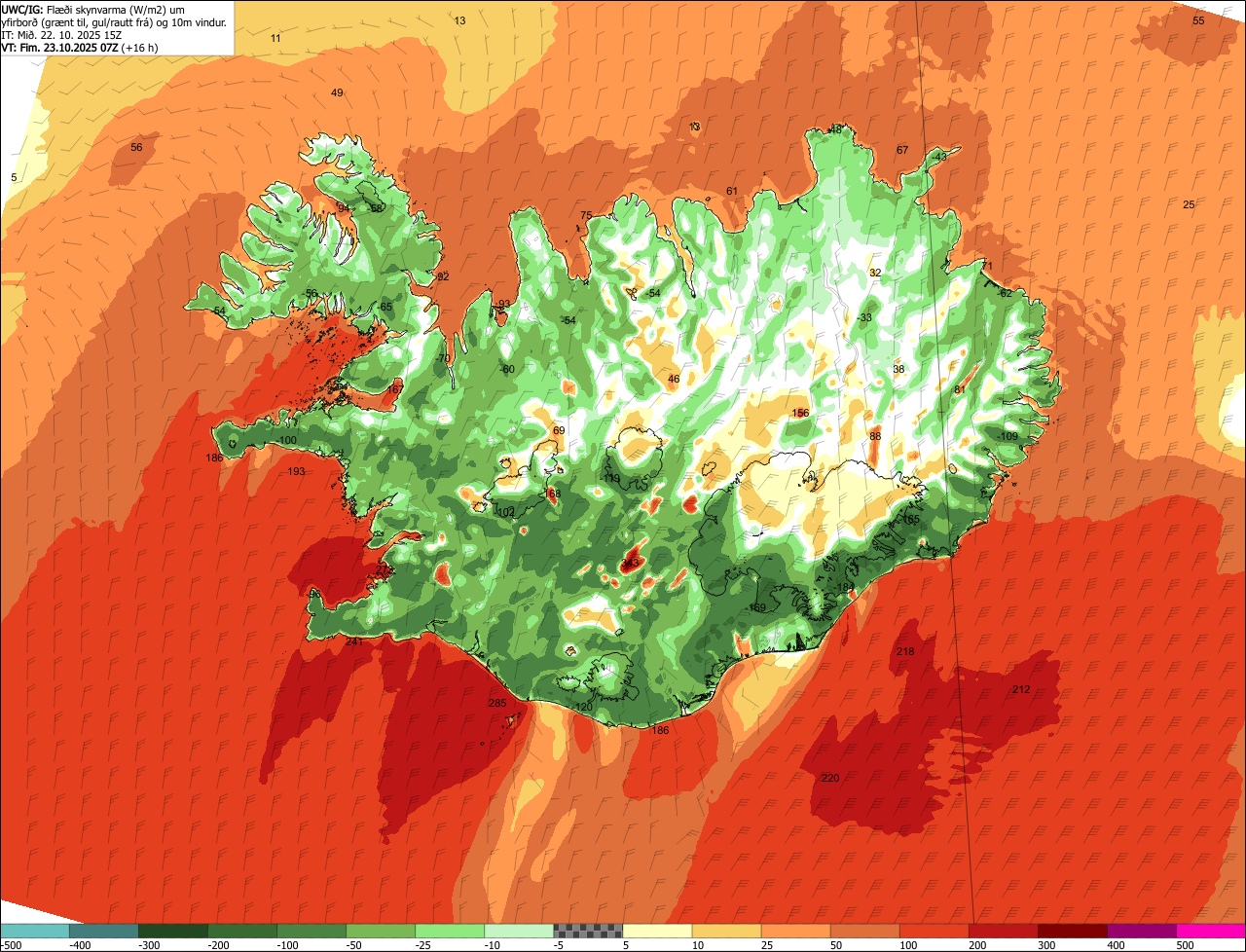
Task: Select the light orange legend swatch labeled 25
Action: tap(794, 930)
